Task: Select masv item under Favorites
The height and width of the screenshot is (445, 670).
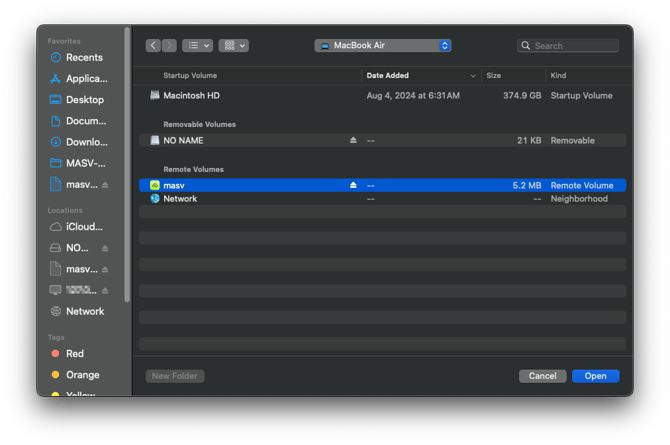Action: pyautogui.click(x=73, y=185)
